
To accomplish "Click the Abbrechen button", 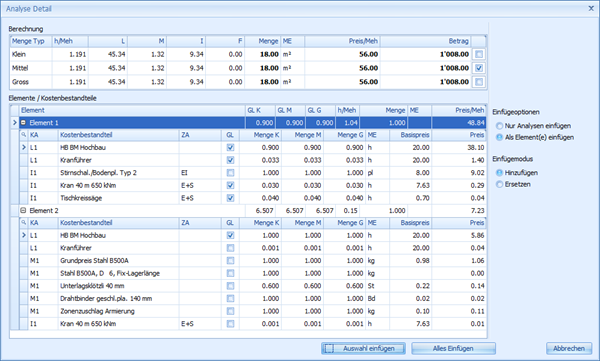I will point(569,348).
